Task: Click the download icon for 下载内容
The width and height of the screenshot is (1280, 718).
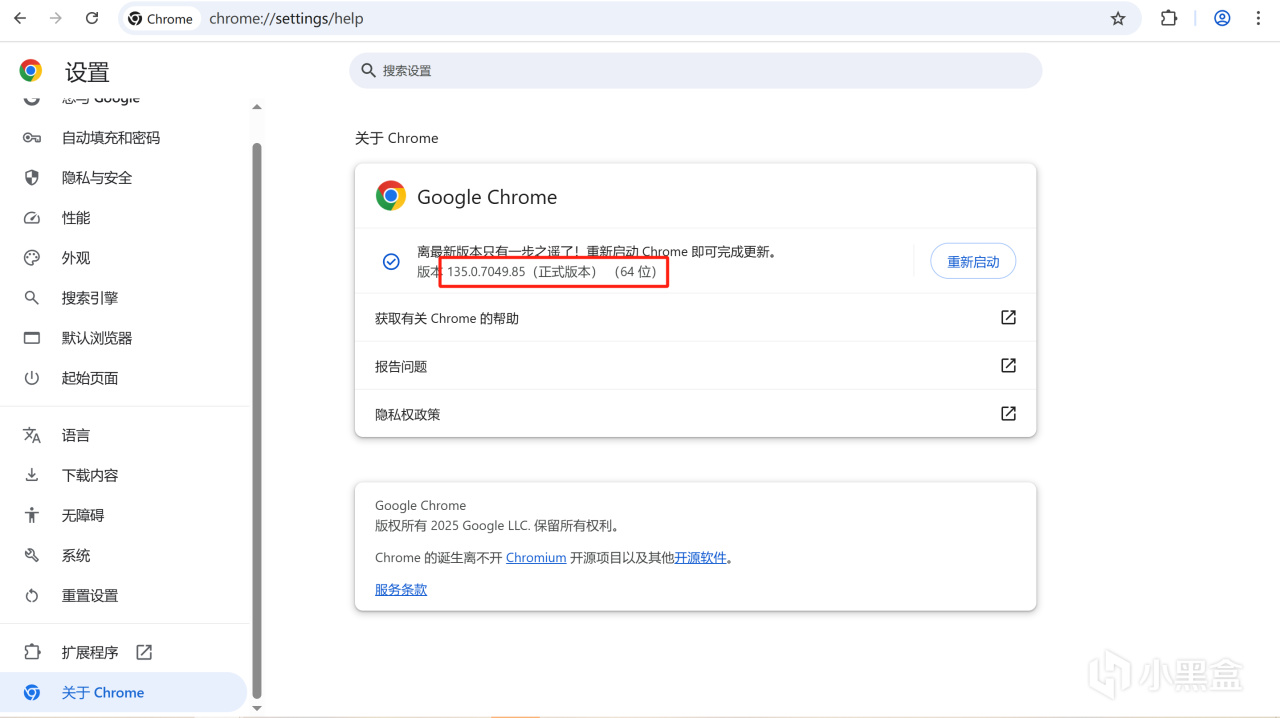Action: [x=32, y=475]
